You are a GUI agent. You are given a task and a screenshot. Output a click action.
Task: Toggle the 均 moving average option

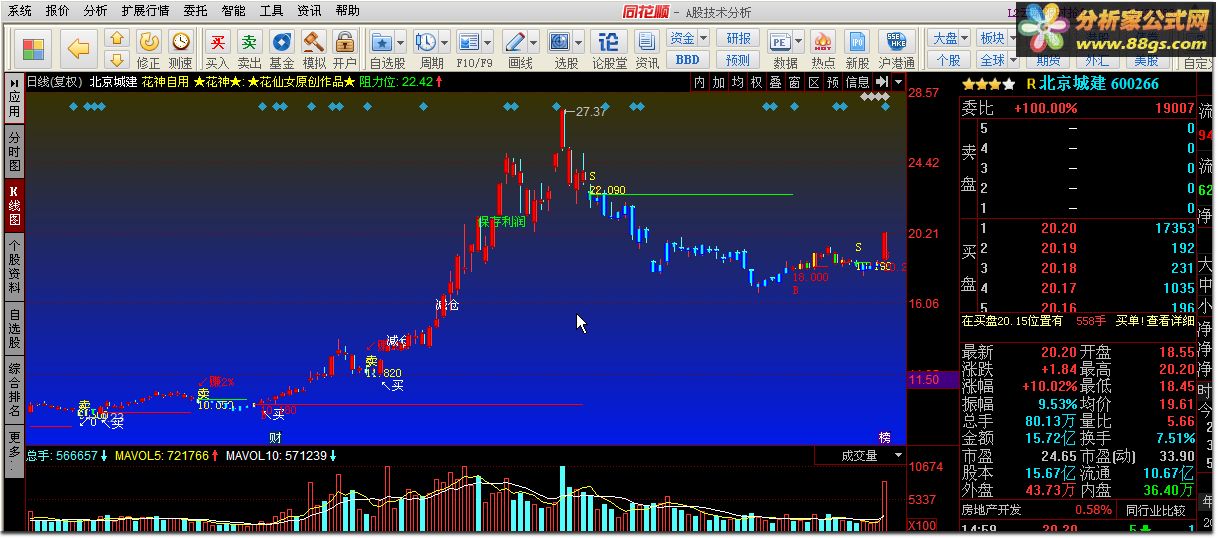737,82
